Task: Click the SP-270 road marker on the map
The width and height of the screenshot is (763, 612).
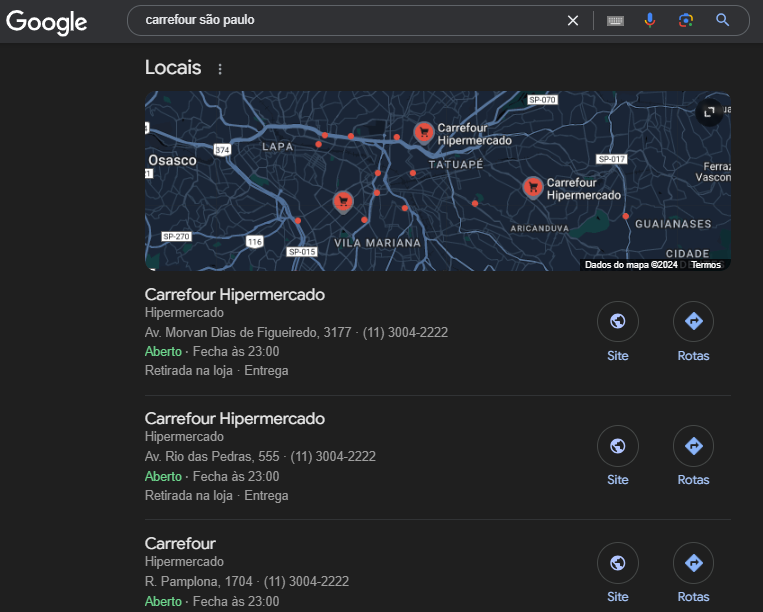Action: 176,236
